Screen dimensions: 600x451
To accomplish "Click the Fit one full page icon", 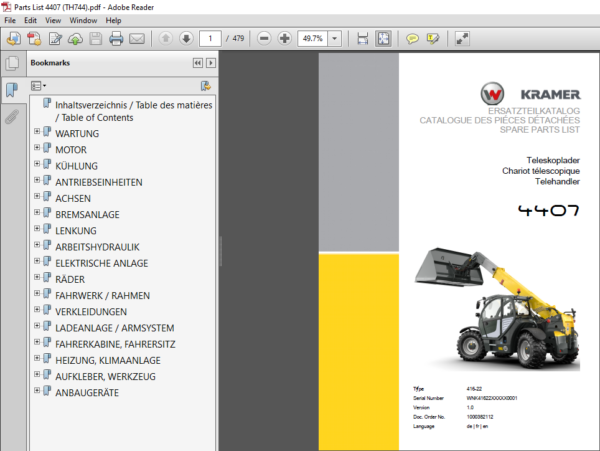I will tap(383, 39).
